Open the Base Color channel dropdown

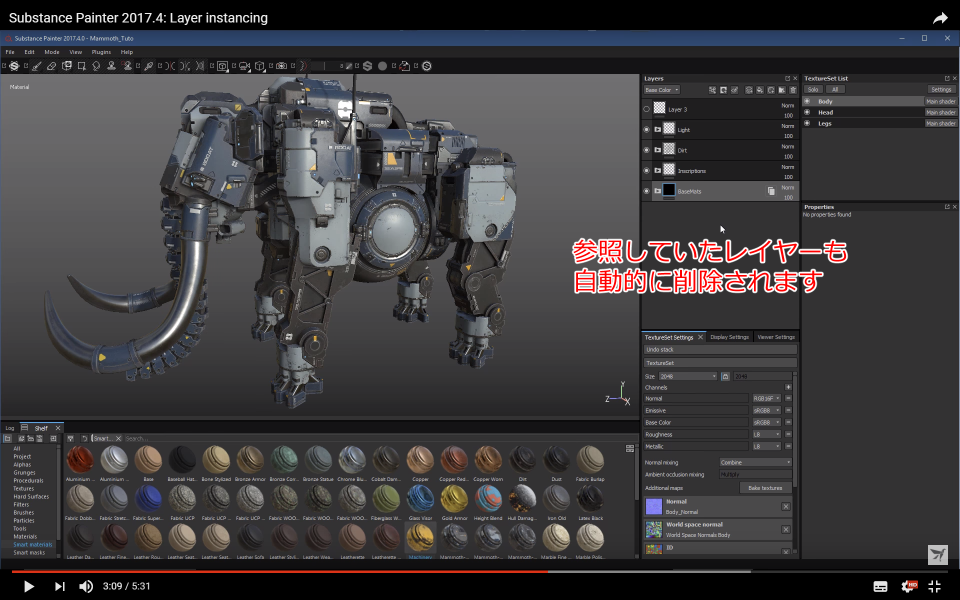point(662,90)
